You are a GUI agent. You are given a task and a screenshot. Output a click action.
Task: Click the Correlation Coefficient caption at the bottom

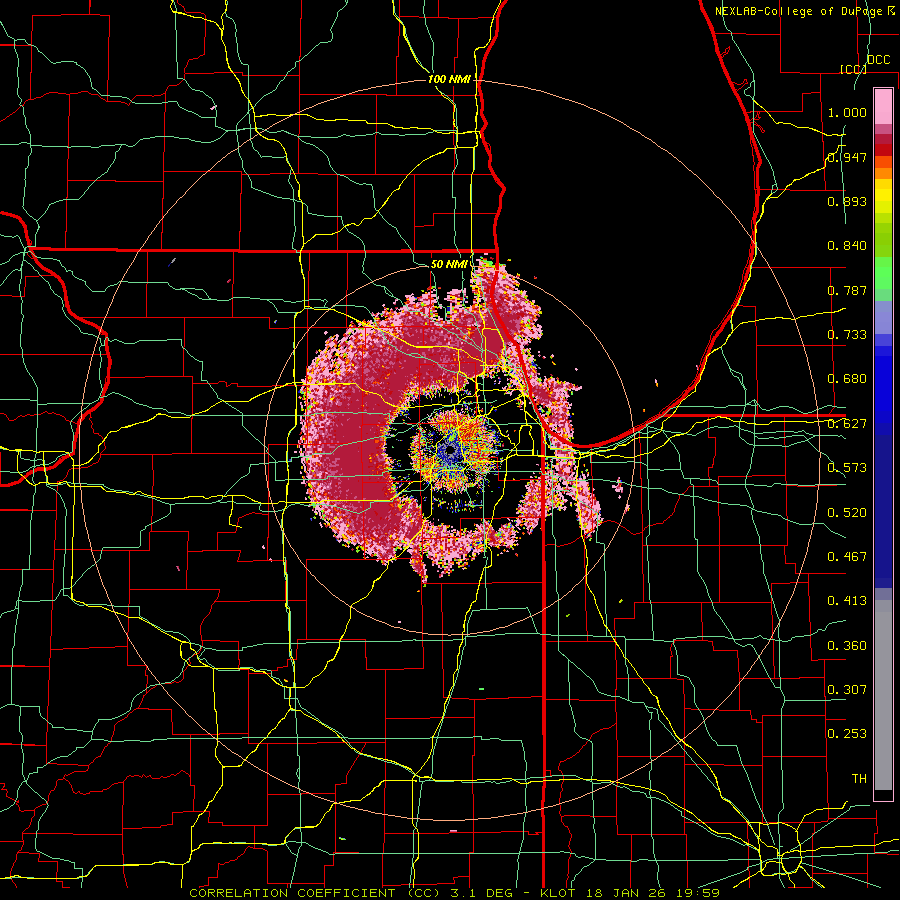454,893
